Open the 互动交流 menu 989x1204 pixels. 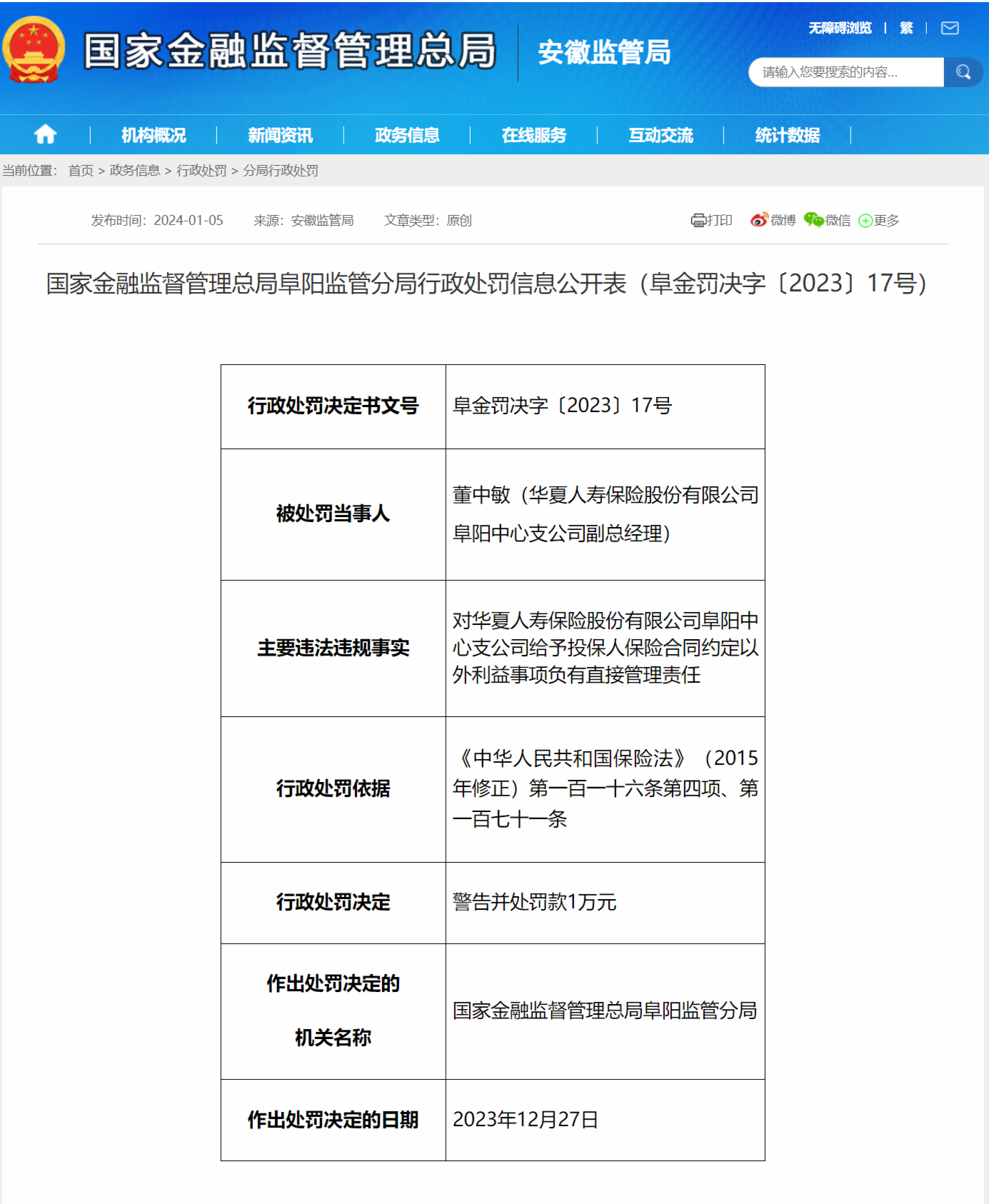[x=661, y=135]
